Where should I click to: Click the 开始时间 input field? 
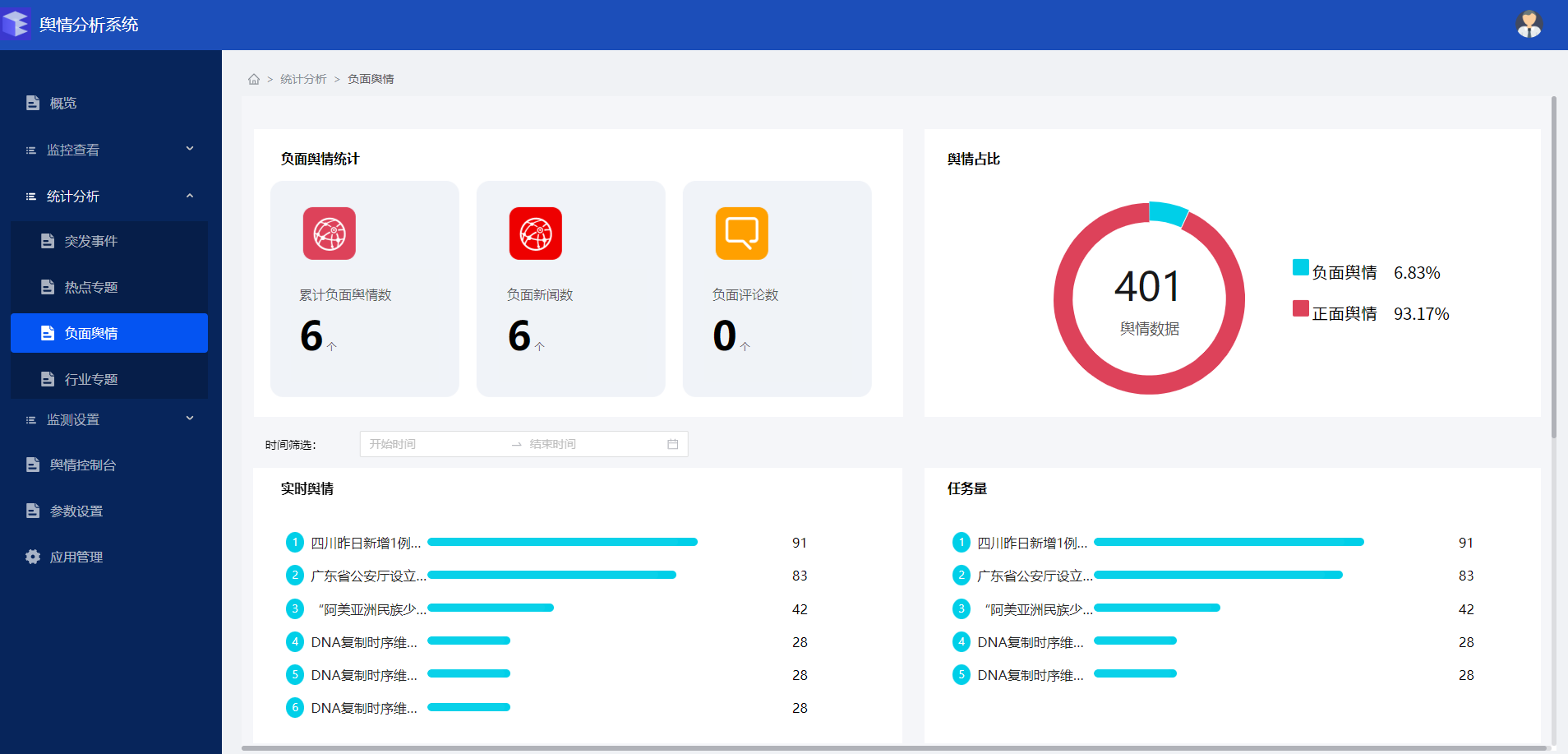pyautogui.click(x=436, y=444)
